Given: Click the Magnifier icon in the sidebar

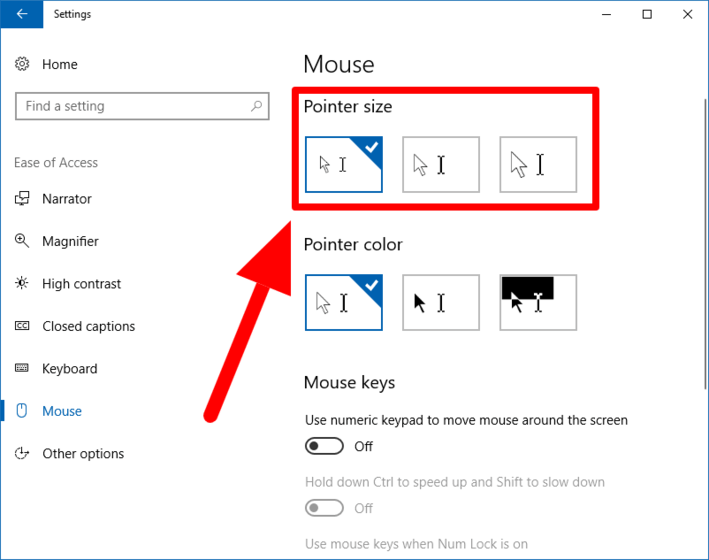Looking at the screenshot, I should point(23,241).
